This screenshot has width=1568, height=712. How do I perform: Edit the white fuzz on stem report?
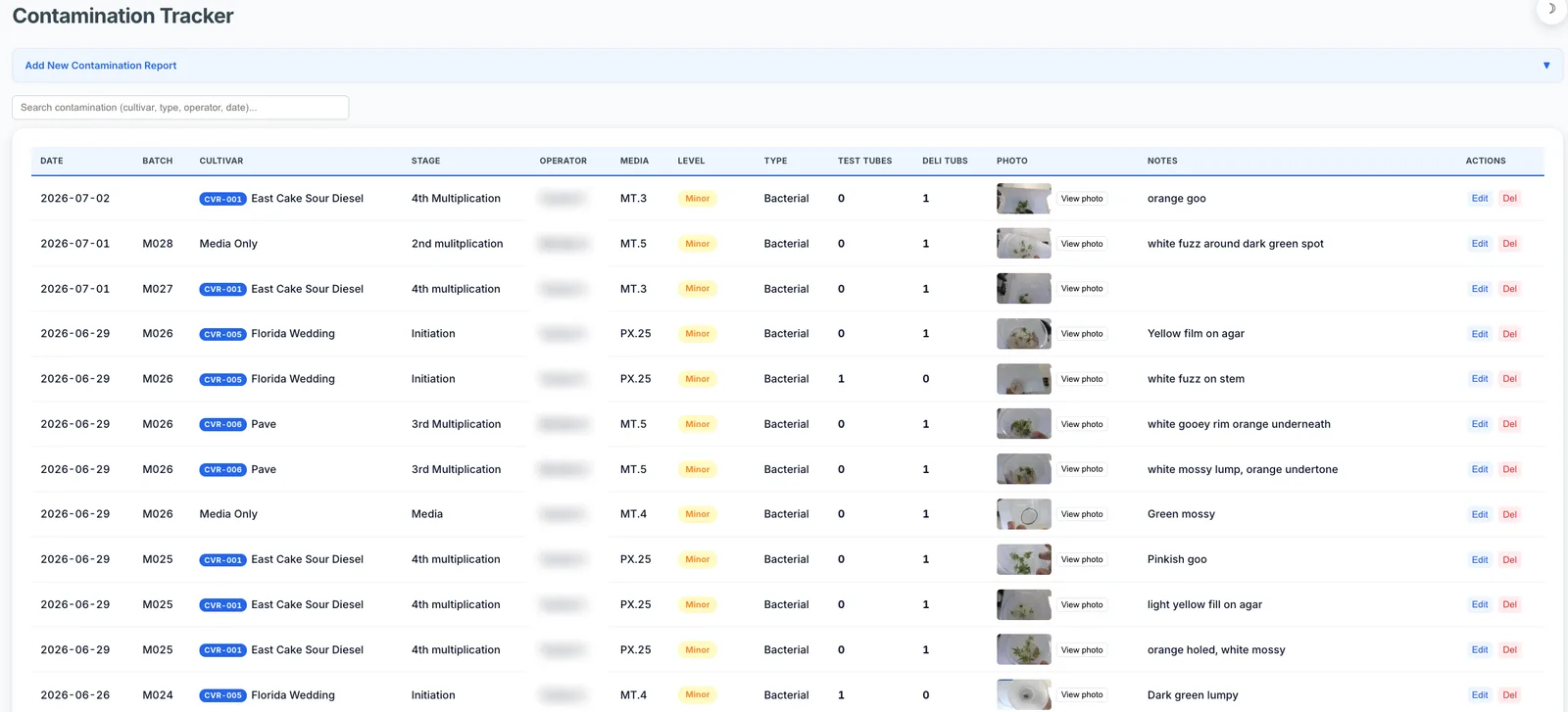[1480, 379]
